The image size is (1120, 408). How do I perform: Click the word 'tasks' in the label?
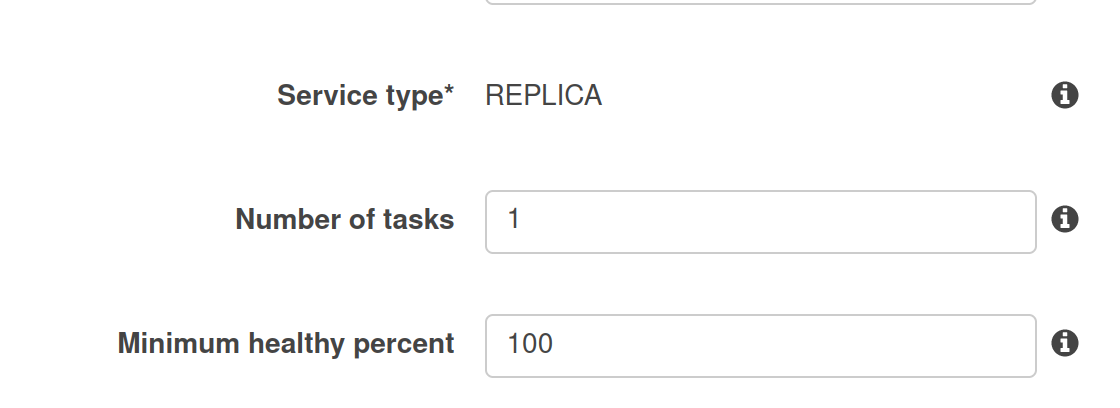tap(419, 219)
